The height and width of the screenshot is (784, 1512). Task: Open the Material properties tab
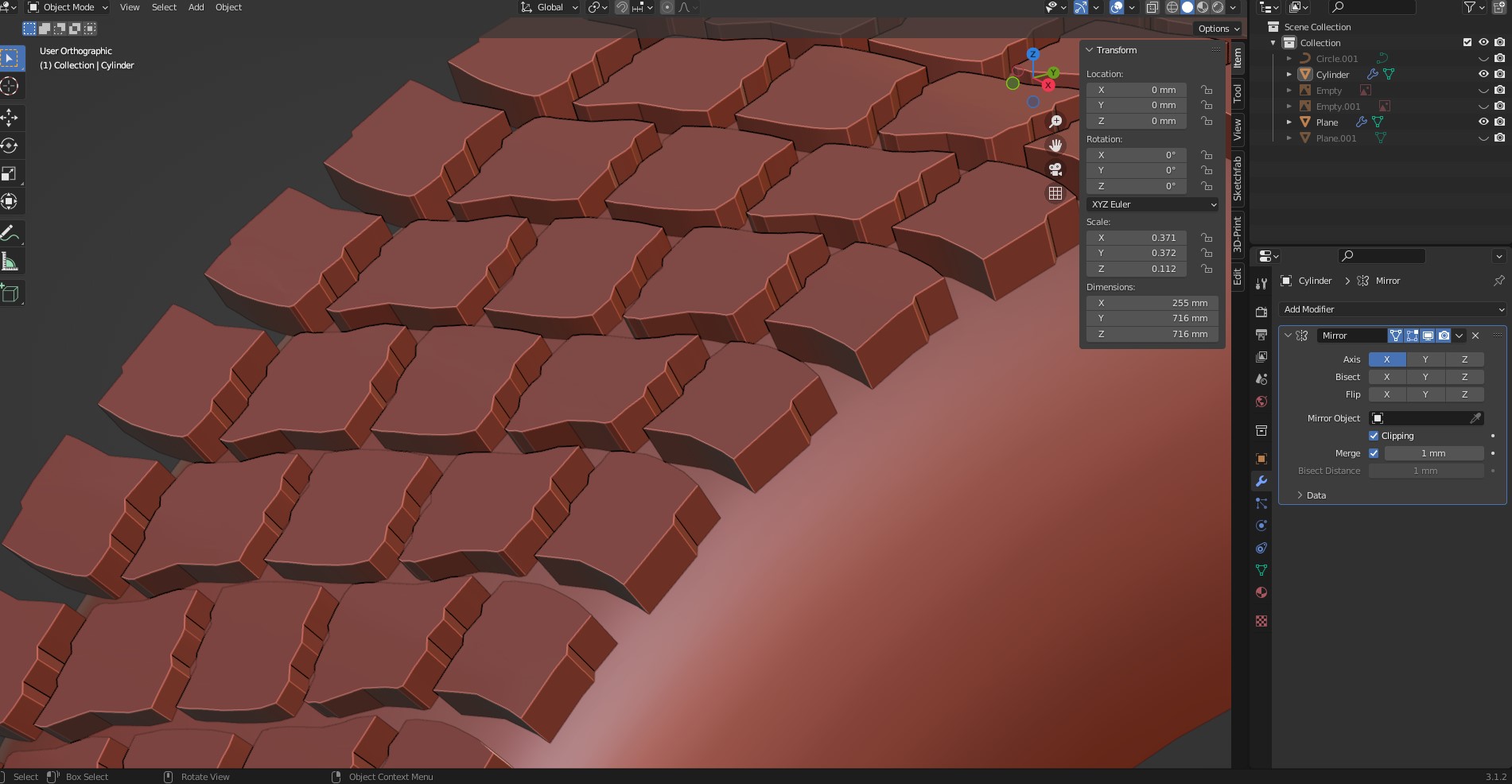(1261, 592)
